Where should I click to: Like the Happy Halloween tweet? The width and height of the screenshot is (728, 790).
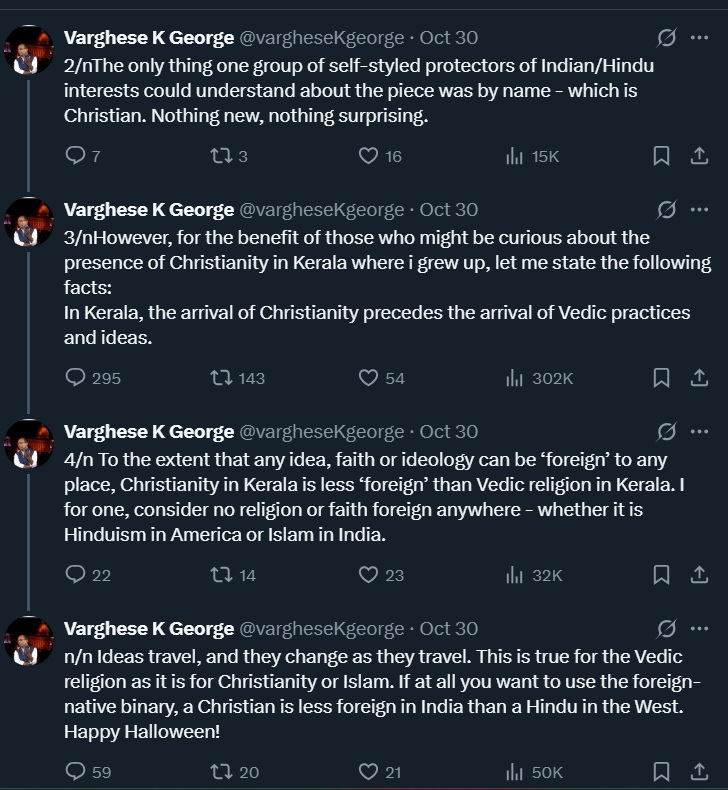pyautogui.click(x=368, y=772)
